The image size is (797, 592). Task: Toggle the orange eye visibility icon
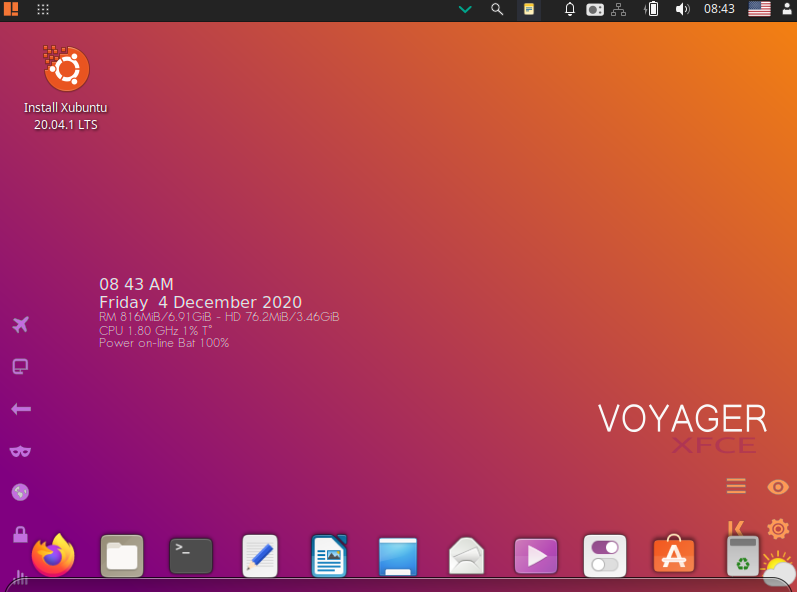(778, 487)
